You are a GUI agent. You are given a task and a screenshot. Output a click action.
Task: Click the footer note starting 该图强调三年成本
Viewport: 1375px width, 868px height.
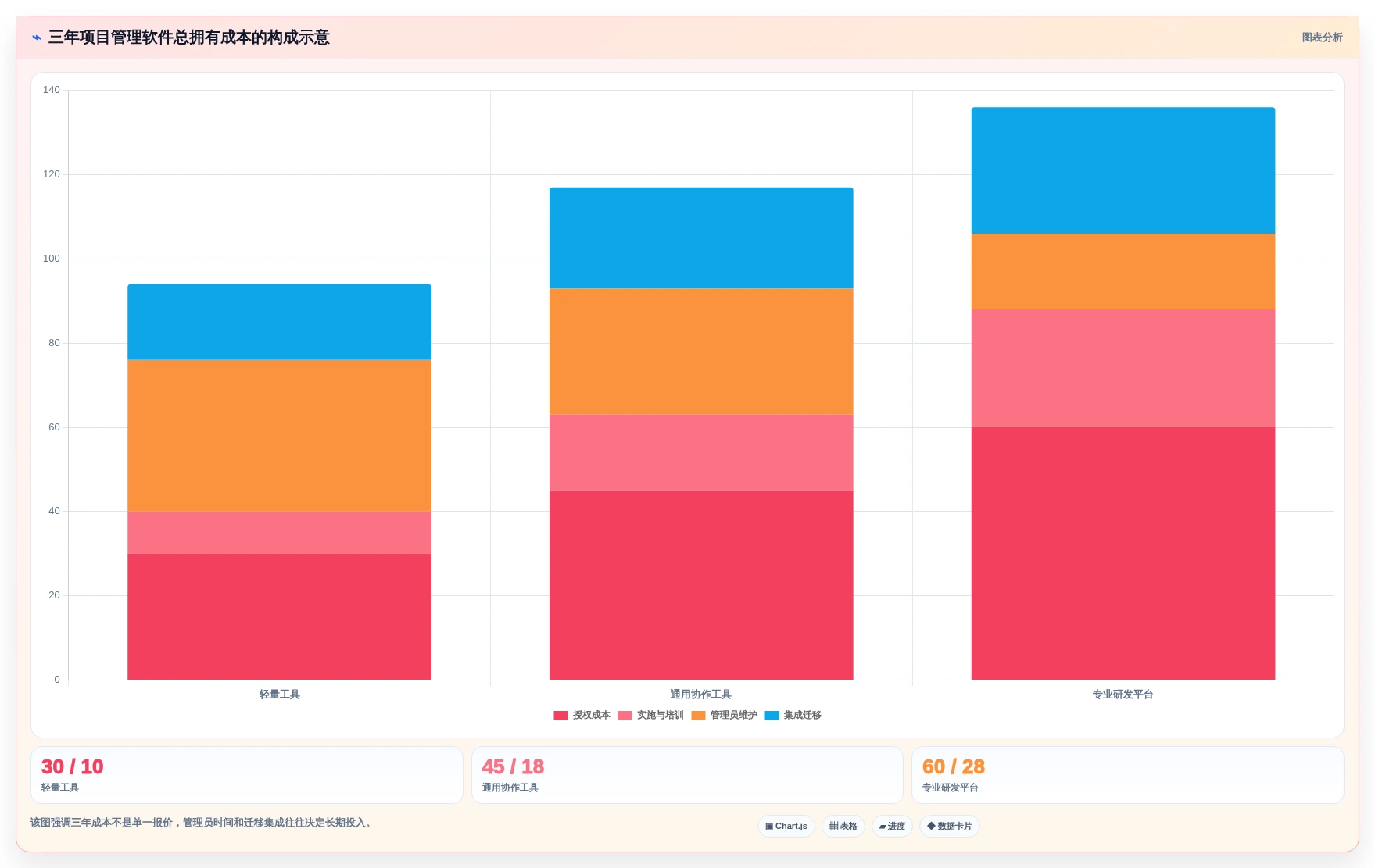click(202, 823)
